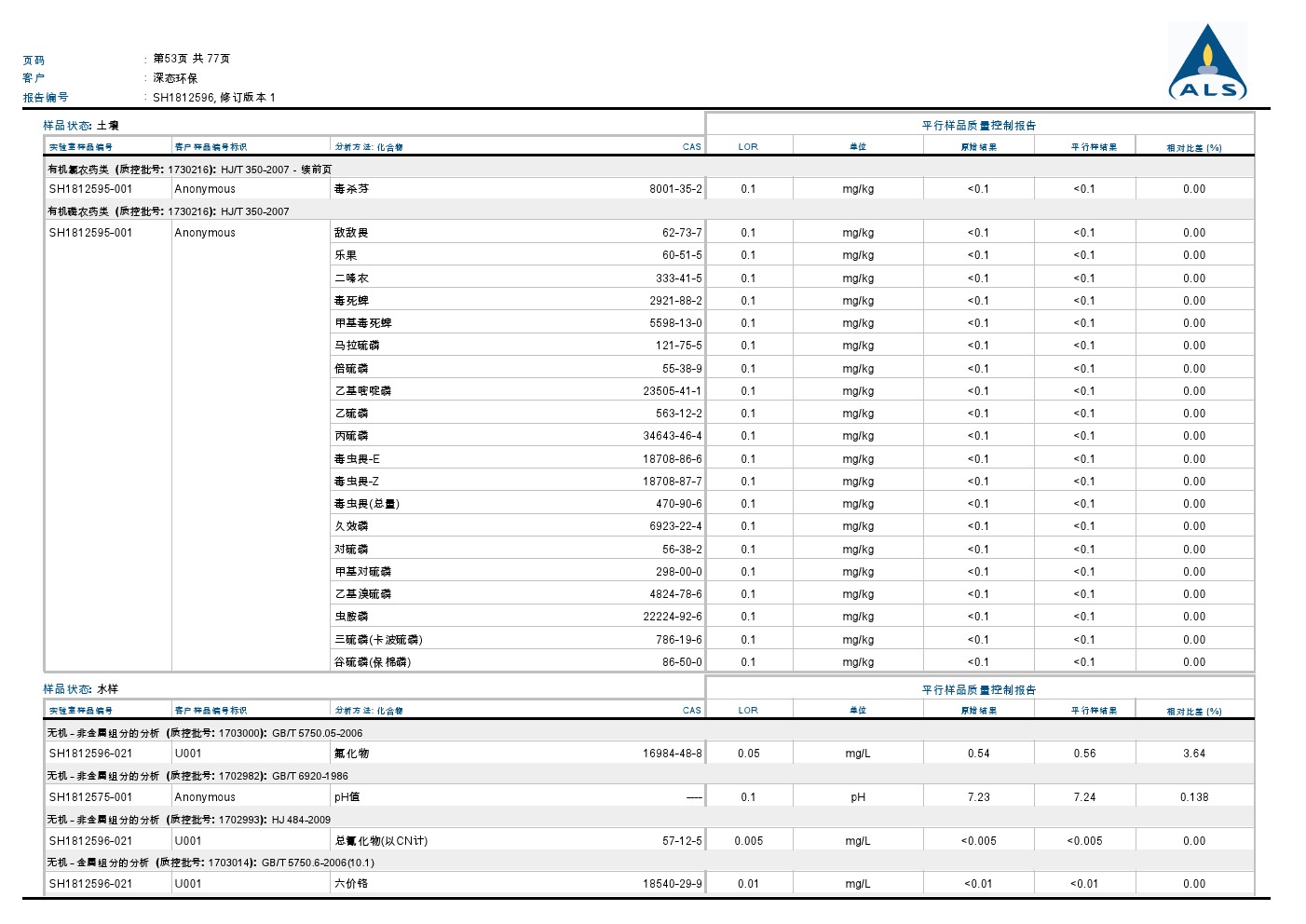Click the relative difference value 3.64
1306x924 pixels.
click(1193, 754)
